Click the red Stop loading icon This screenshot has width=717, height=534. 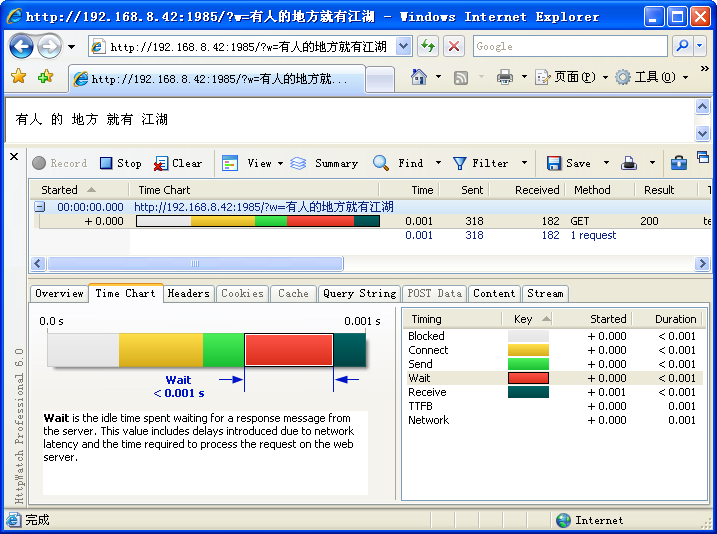[x=454, y=46]
